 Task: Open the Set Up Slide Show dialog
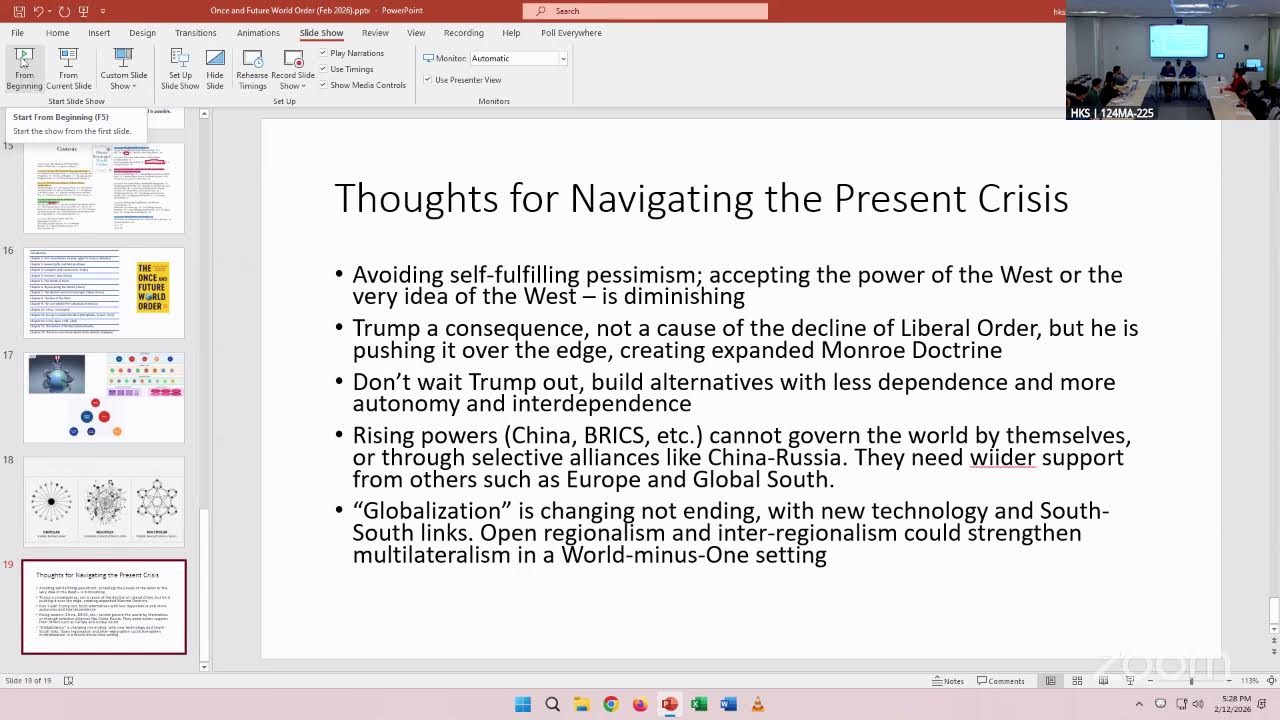pyautogui.click(x=180, y=69)
